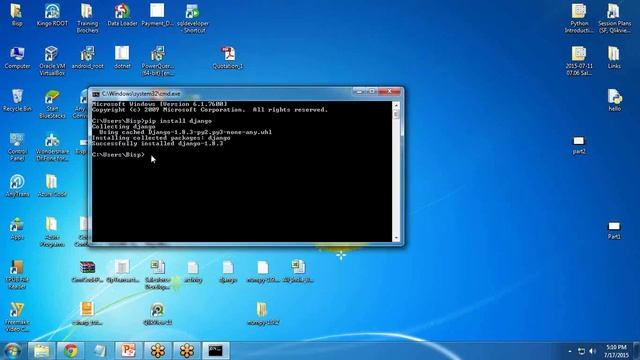Switch to PowerPoint in taskbar
Screen dimensions: 640x360
129,351
